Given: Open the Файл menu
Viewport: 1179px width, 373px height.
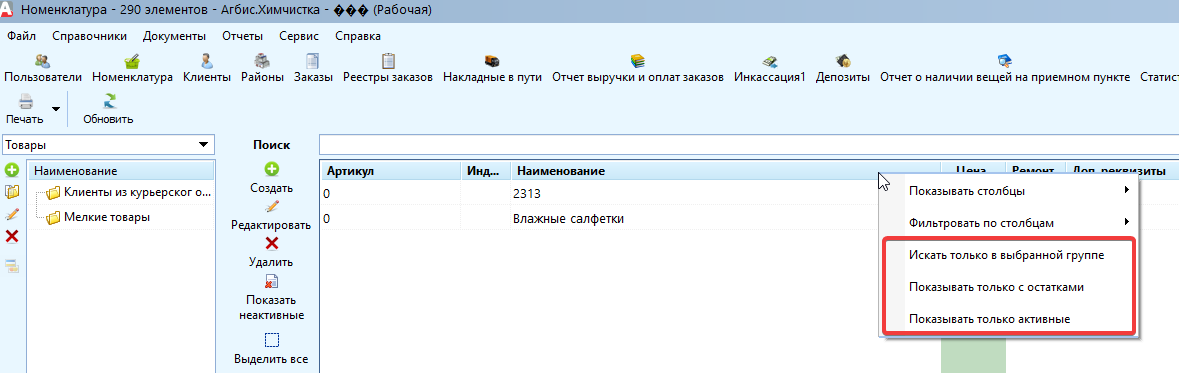Looking at the screenshot, I should 22,36.
